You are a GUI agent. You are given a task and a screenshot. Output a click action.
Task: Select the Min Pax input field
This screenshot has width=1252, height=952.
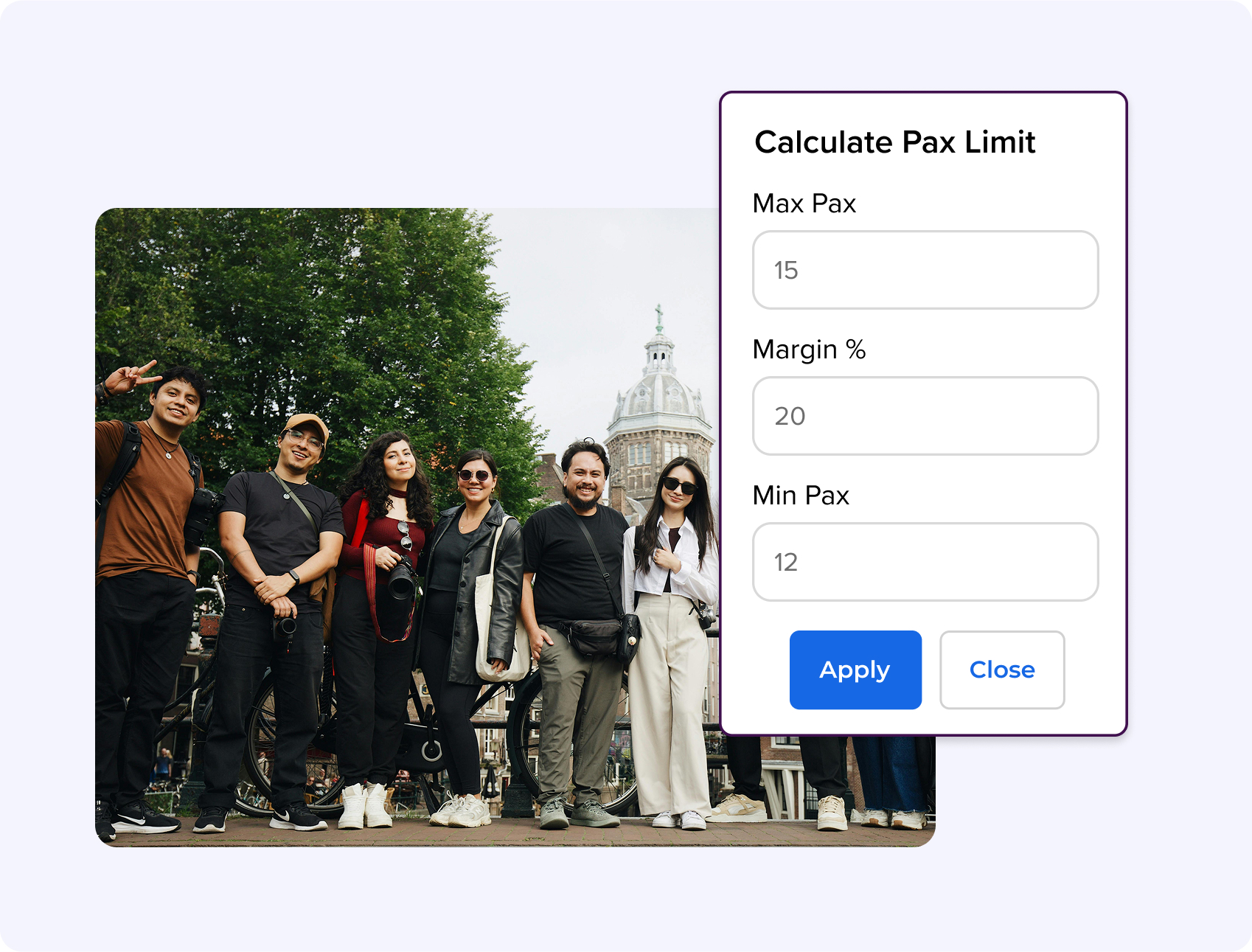pos(925,562)
